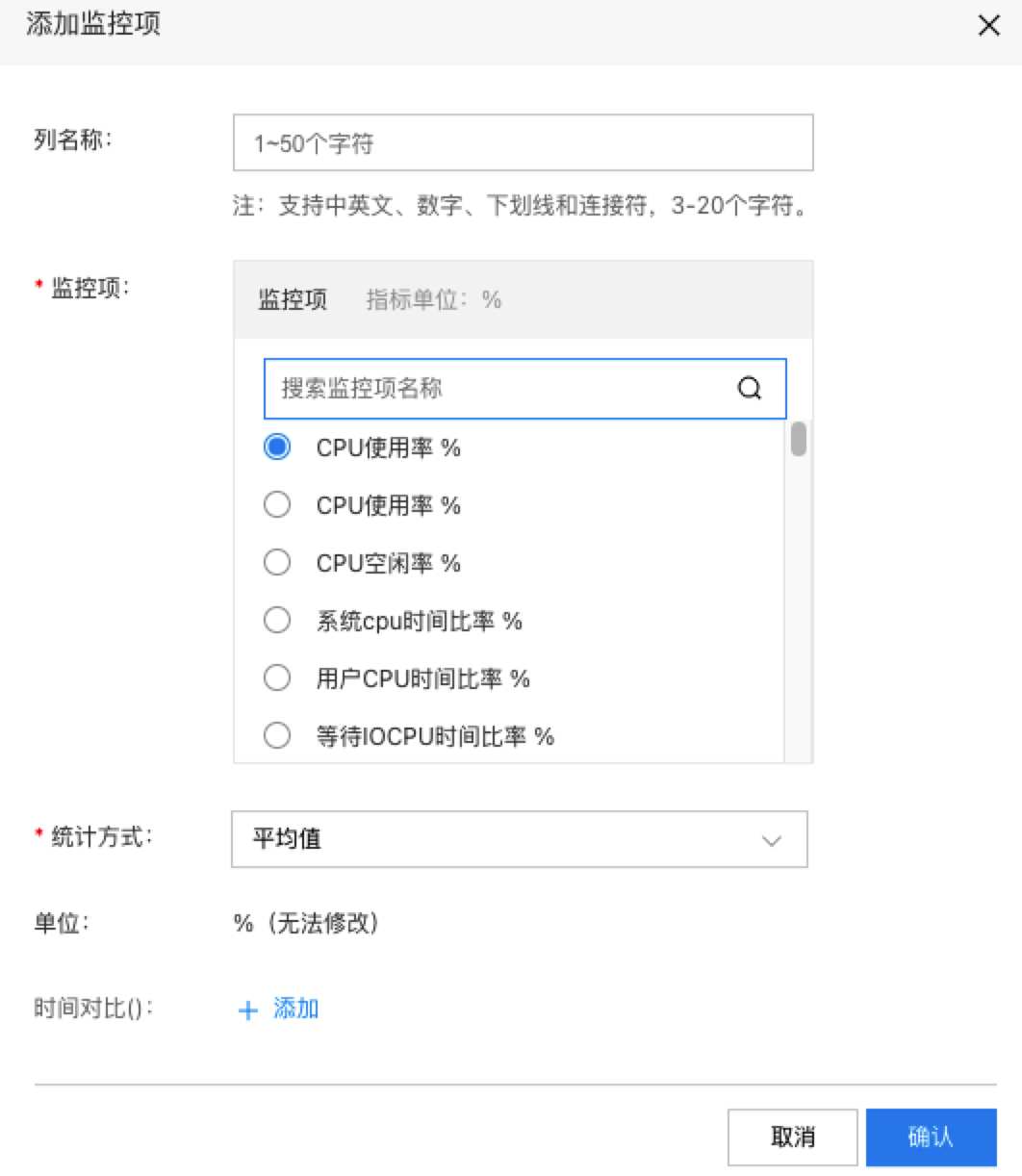Click the 指标单位: % header label
Screen dimensions: 1022x1176
(x=434, y=299)
